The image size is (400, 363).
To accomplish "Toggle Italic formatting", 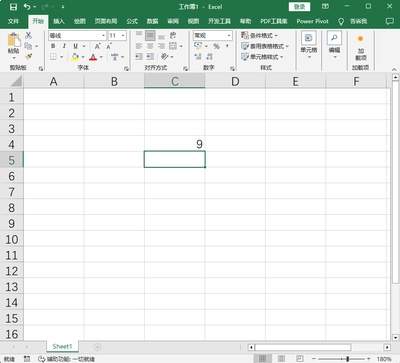I will [64, 46].
